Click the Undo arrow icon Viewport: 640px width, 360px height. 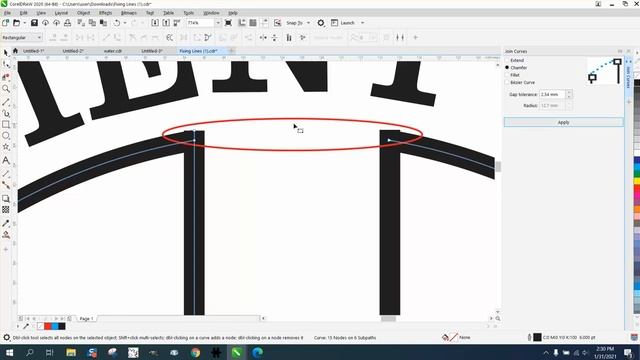coord(117,23)
